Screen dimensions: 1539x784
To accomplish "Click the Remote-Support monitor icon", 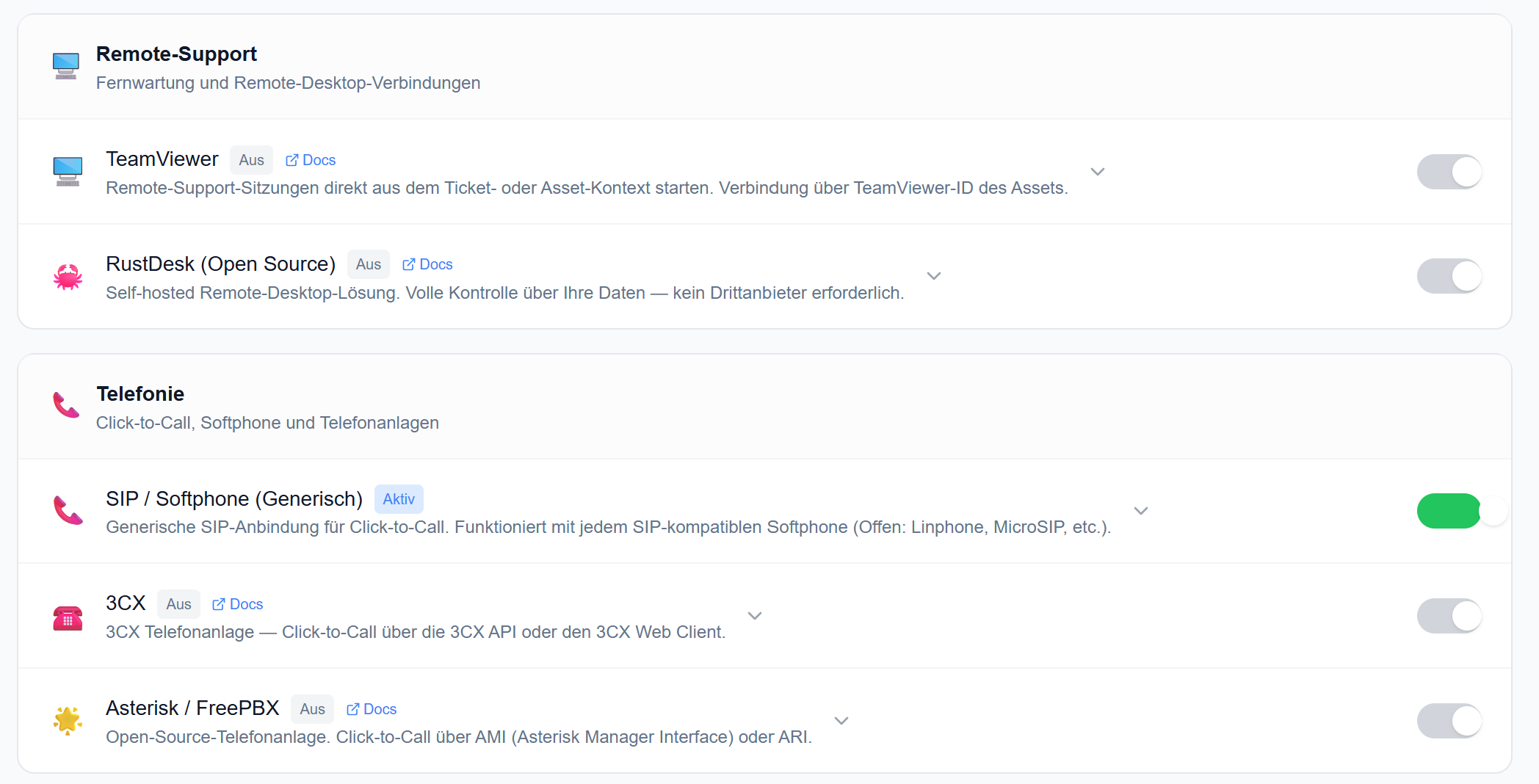I will tap(65, 66).
